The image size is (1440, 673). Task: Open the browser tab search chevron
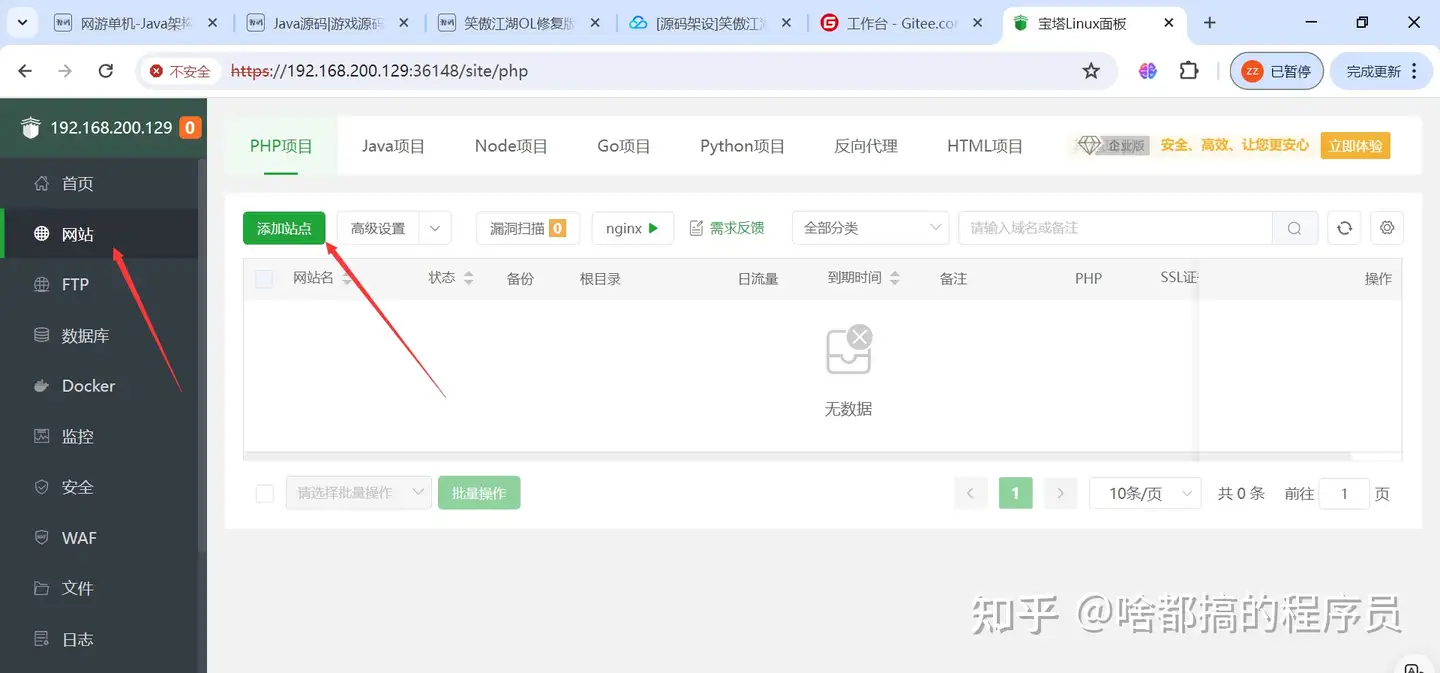(22, 22)
